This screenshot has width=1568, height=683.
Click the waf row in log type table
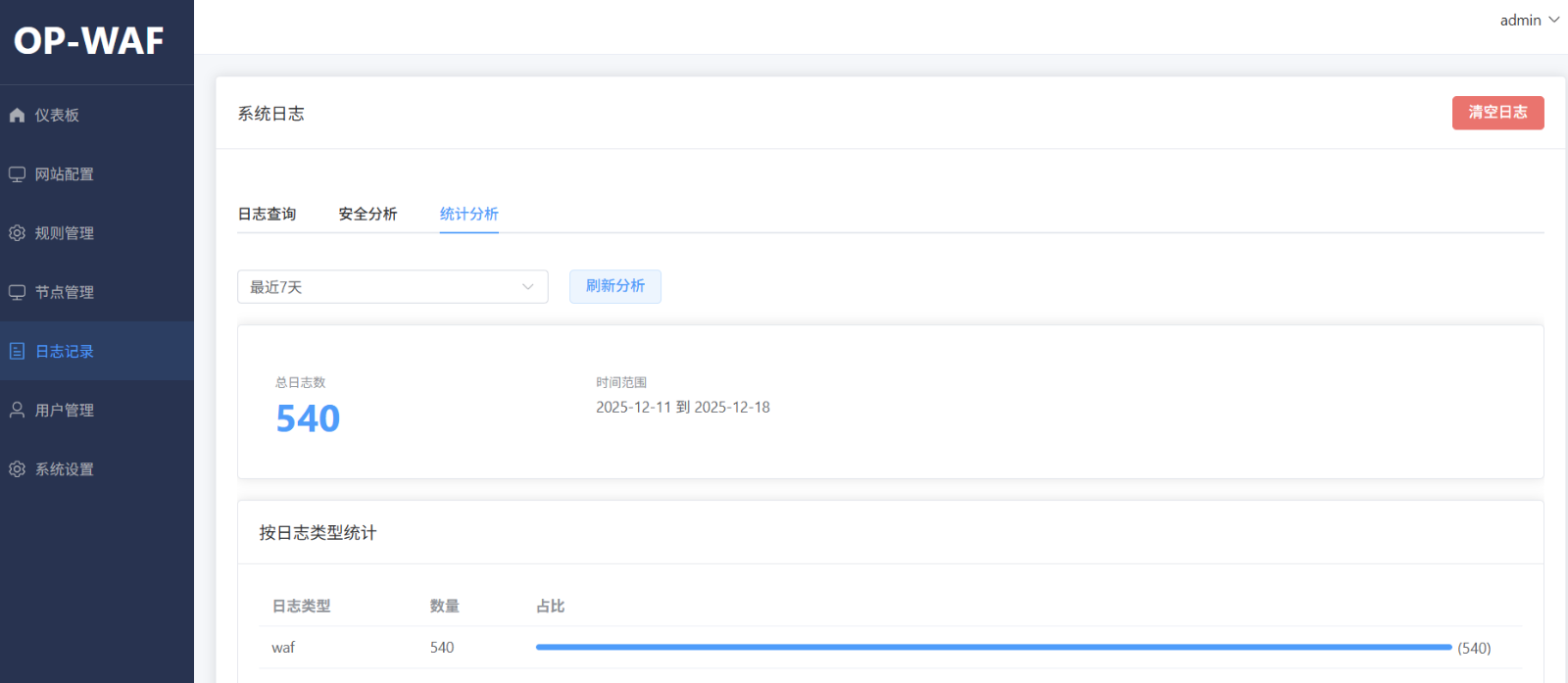283,648
